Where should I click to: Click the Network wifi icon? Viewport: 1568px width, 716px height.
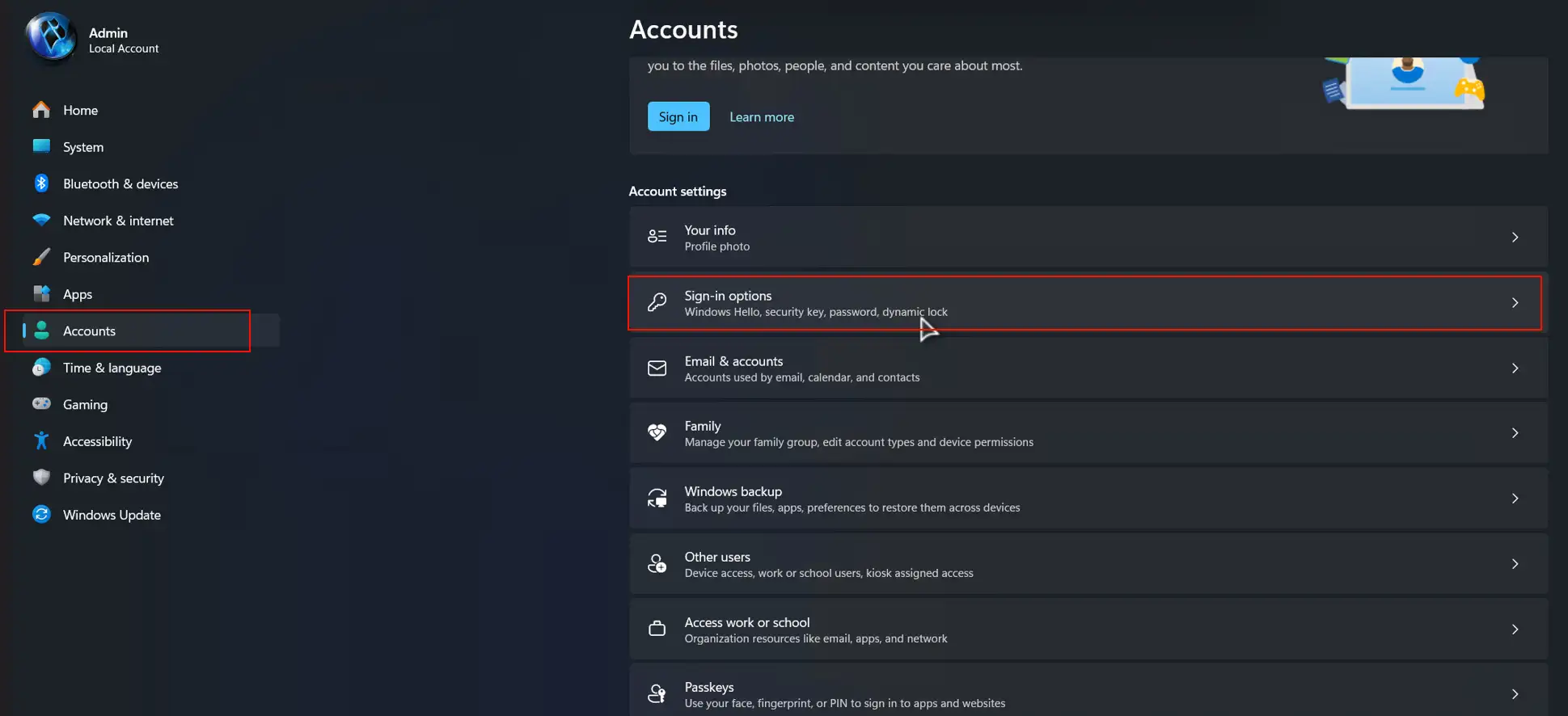[x=41, y=220]
